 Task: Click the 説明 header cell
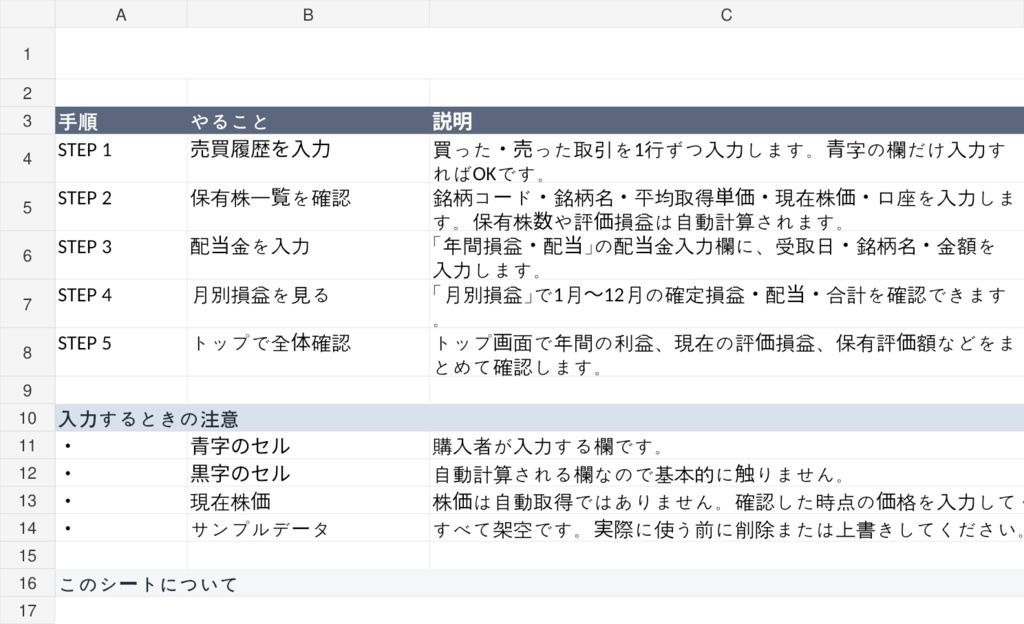tap(726, 121)
